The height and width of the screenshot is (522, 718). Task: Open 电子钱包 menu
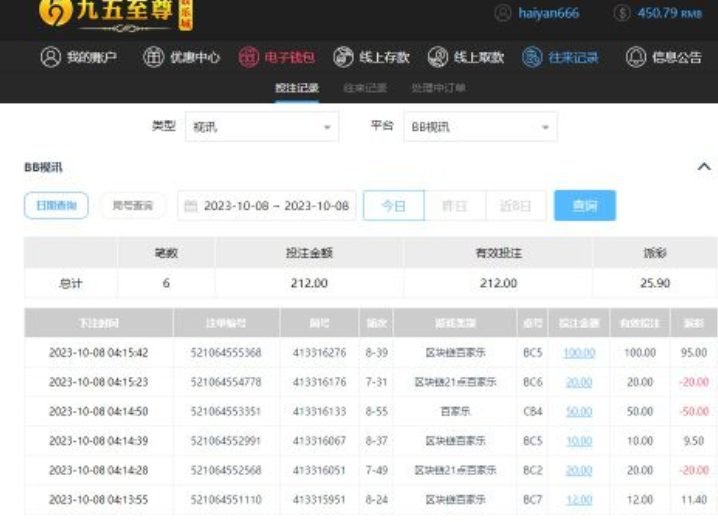click(x=277, y=57)
